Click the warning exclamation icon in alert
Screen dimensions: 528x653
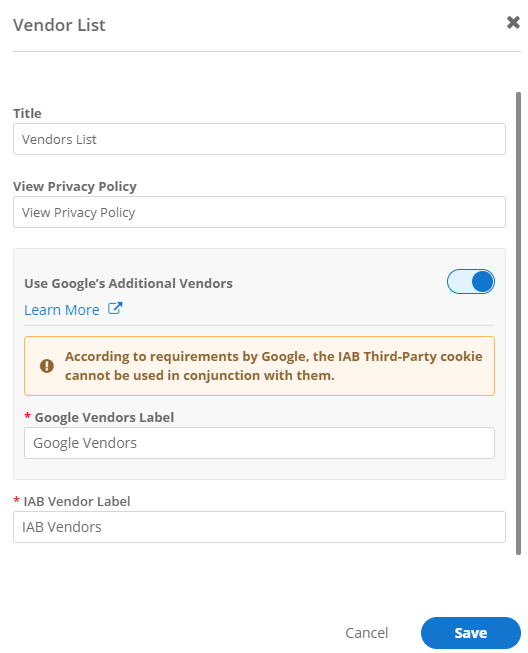(x=47, y=366)
